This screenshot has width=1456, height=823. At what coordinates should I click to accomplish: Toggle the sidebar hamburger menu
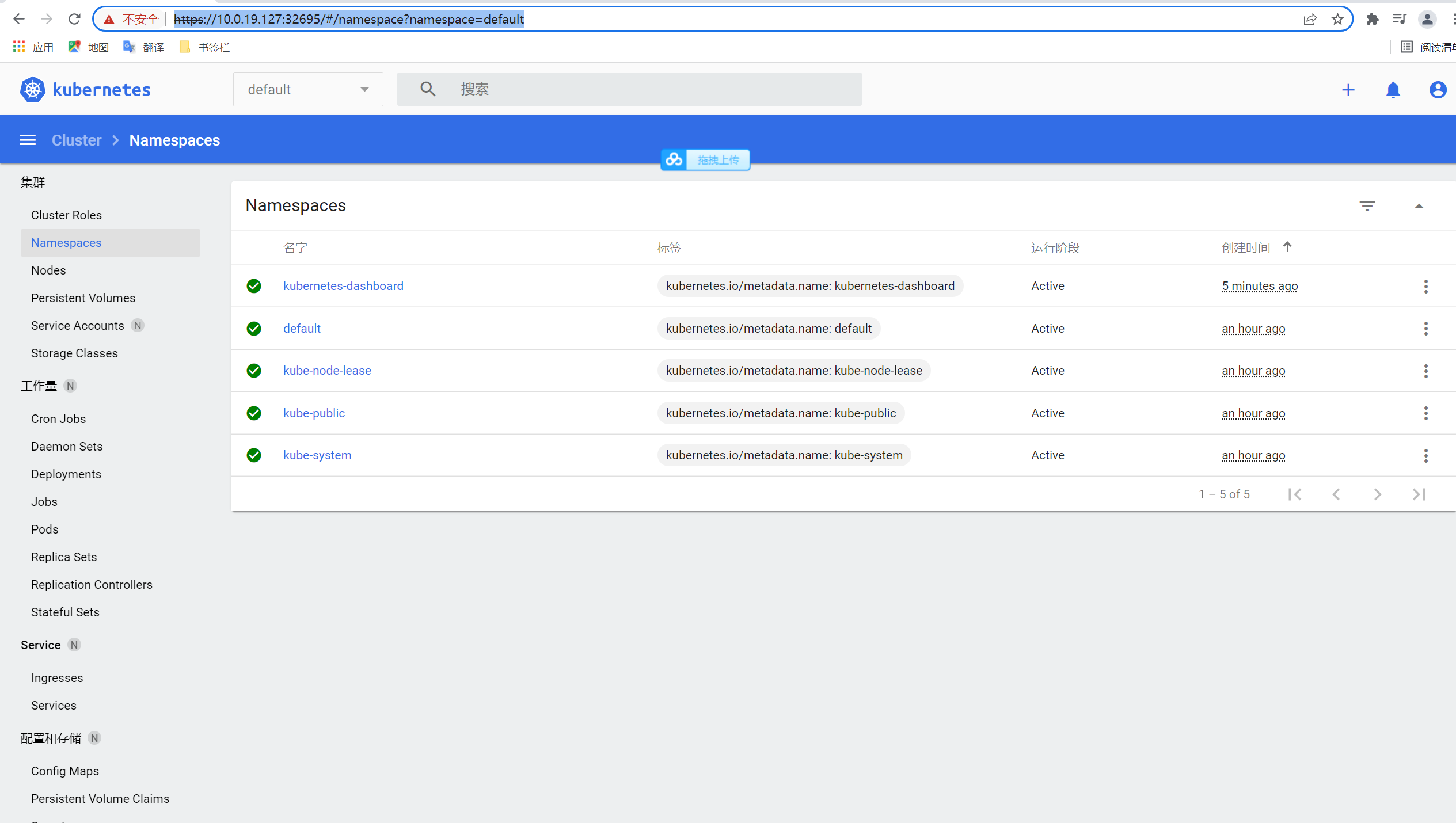pos(28,140)
